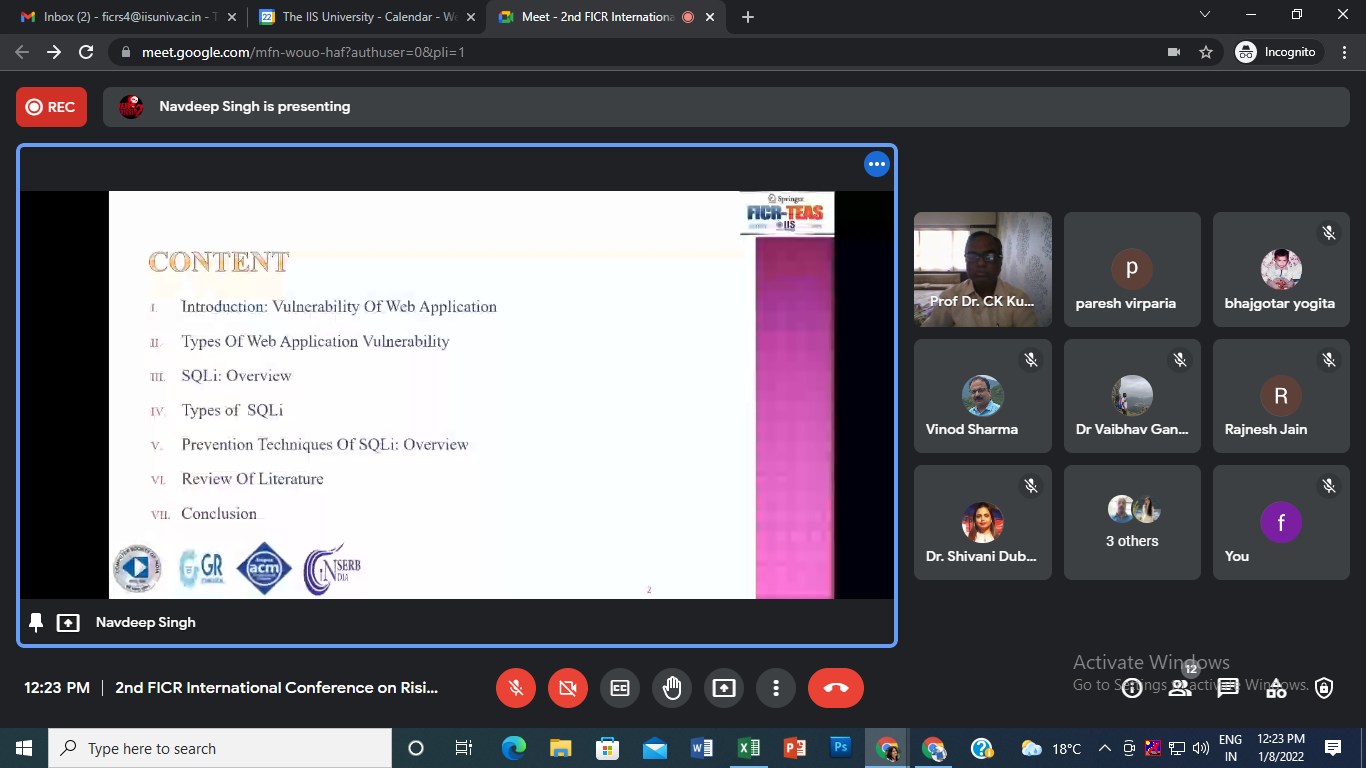Open the Activities panel icon

coord(1276,688)
